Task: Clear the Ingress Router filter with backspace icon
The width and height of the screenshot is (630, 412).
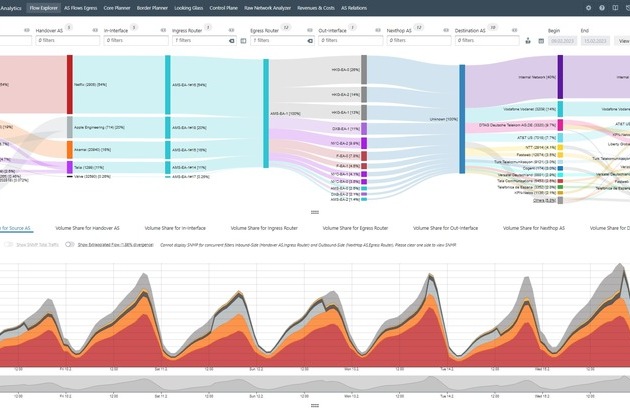Action: [x=232, y=41]
